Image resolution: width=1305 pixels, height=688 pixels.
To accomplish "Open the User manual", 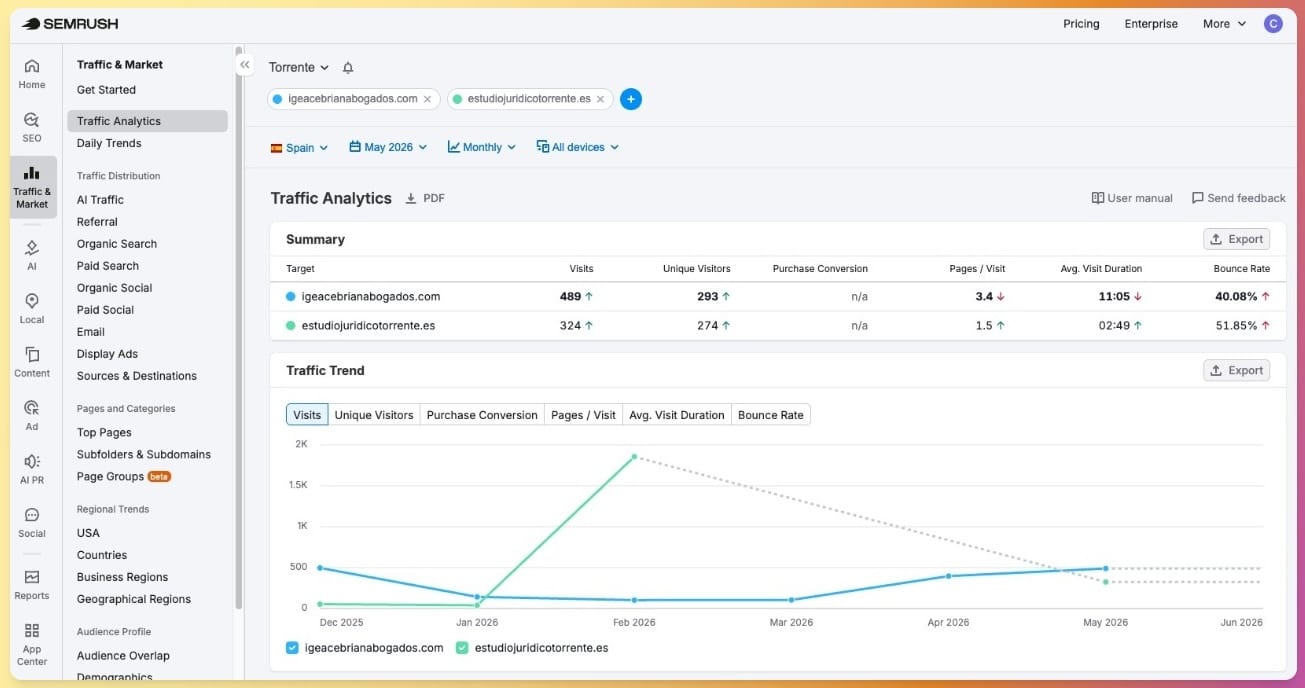I will point(1132,198).
